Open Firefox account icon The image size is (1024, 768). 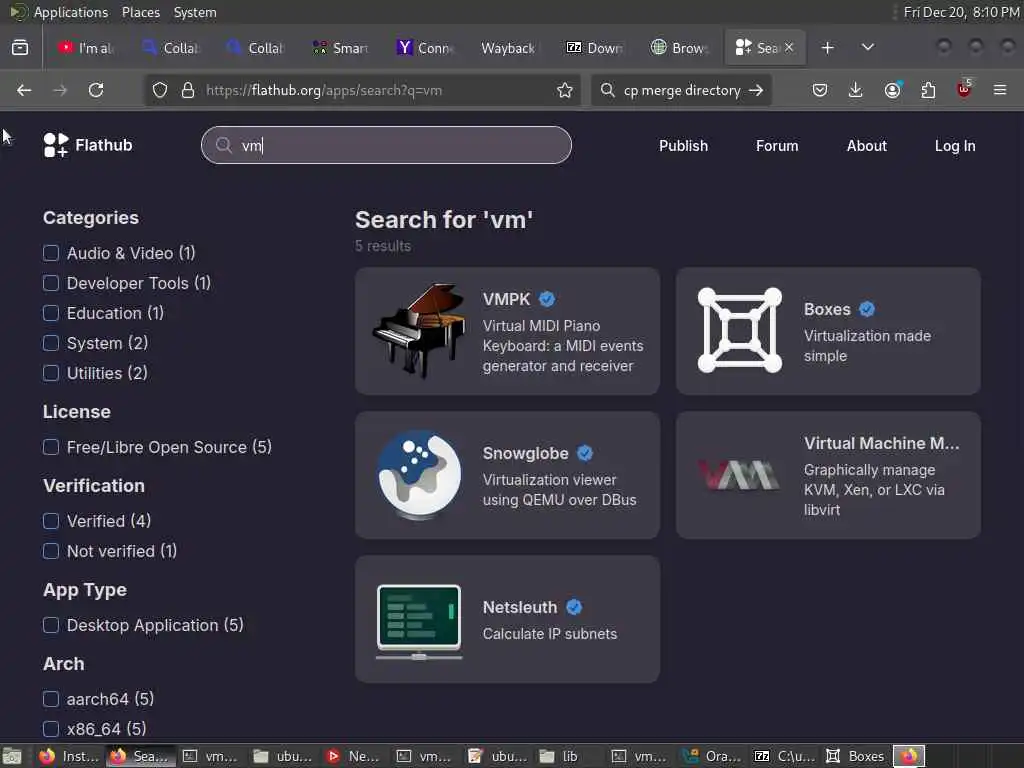(x=892, y=90)
